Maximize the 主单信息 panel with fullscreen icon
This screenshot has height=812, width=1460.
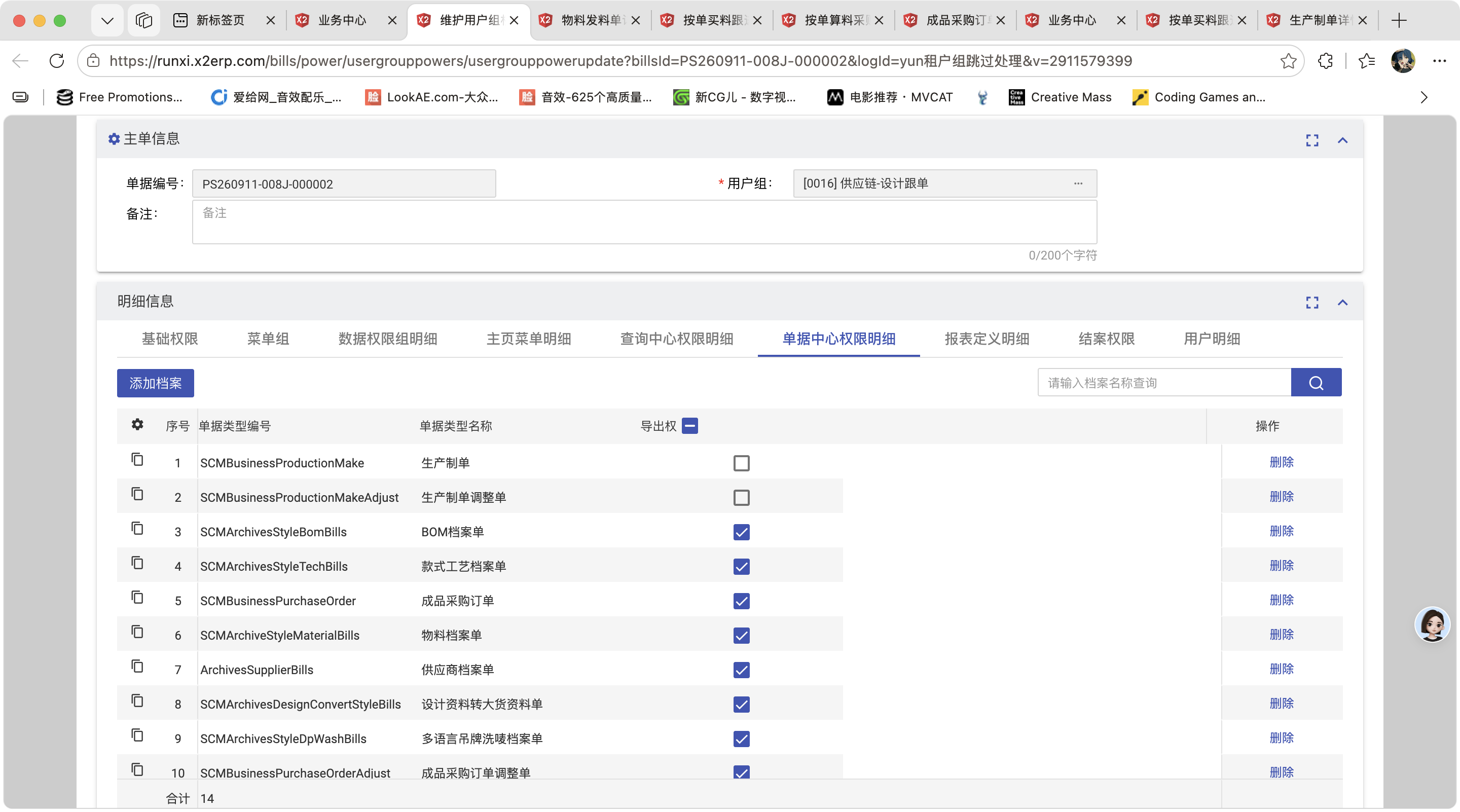[x=1312, y=140]
